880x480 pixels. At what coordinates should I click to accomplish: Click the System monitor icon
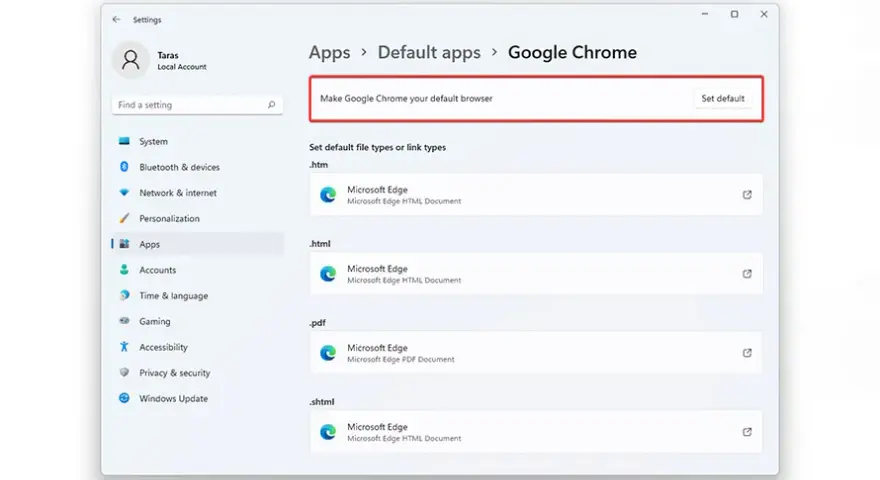pyautogui.click(x=124, y=141)
